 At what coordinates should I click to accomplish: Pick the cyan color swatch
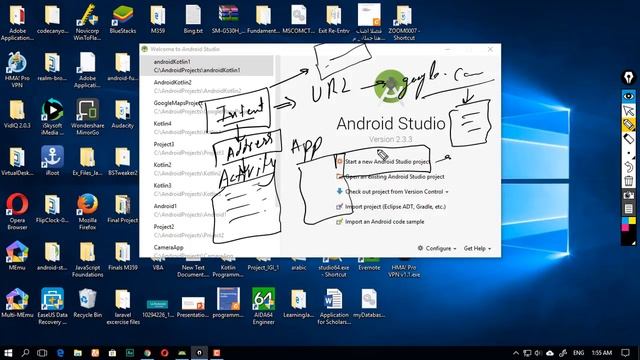point(625,220)
